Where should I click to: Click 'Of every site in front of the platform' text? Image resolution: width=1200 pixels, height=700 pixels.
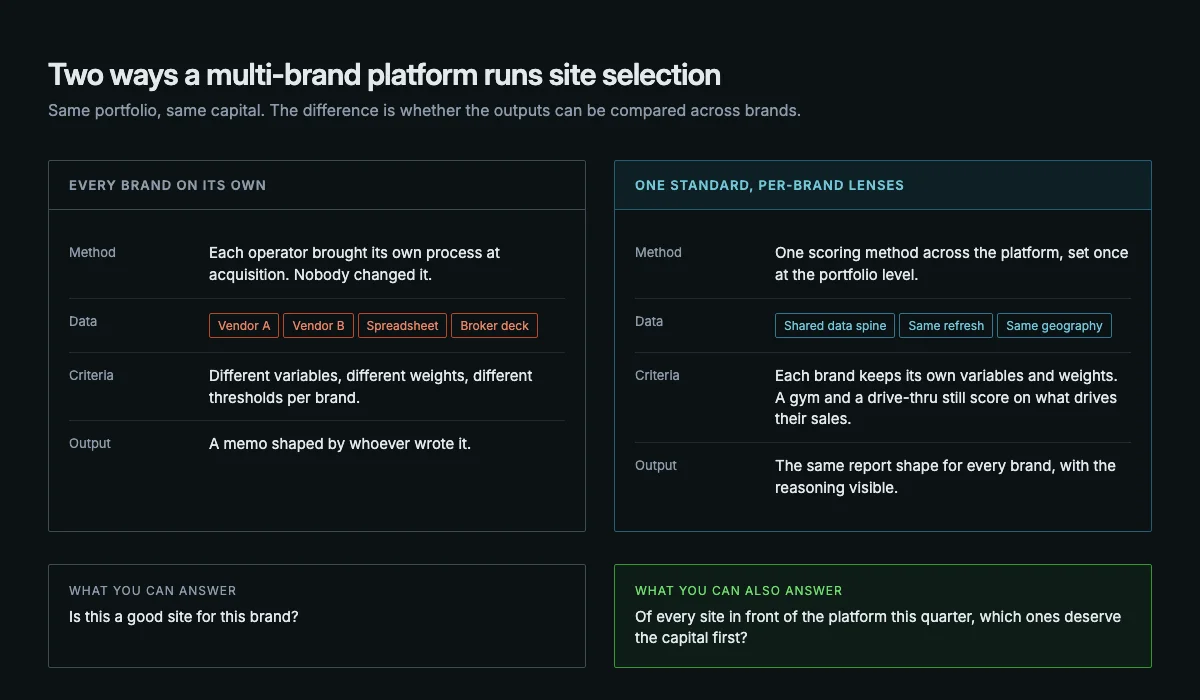pos(878,627)
